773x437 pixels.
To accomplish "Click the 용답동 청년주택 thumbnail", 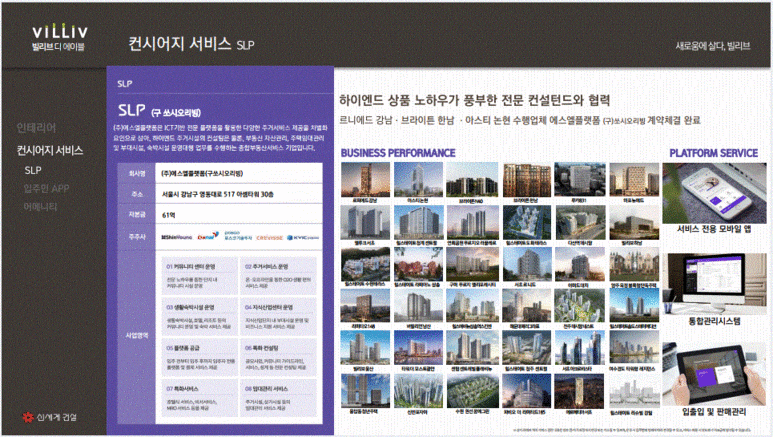I will click(365, 391).
